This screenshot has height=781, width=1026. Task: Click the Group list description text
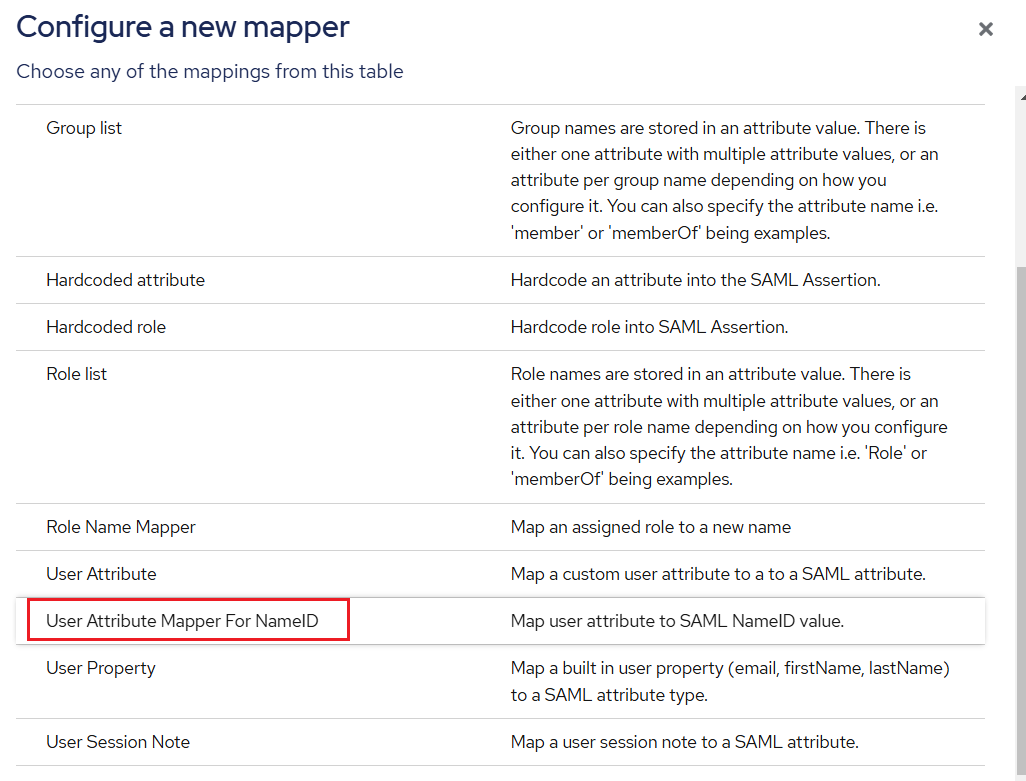tap(725, 180)
